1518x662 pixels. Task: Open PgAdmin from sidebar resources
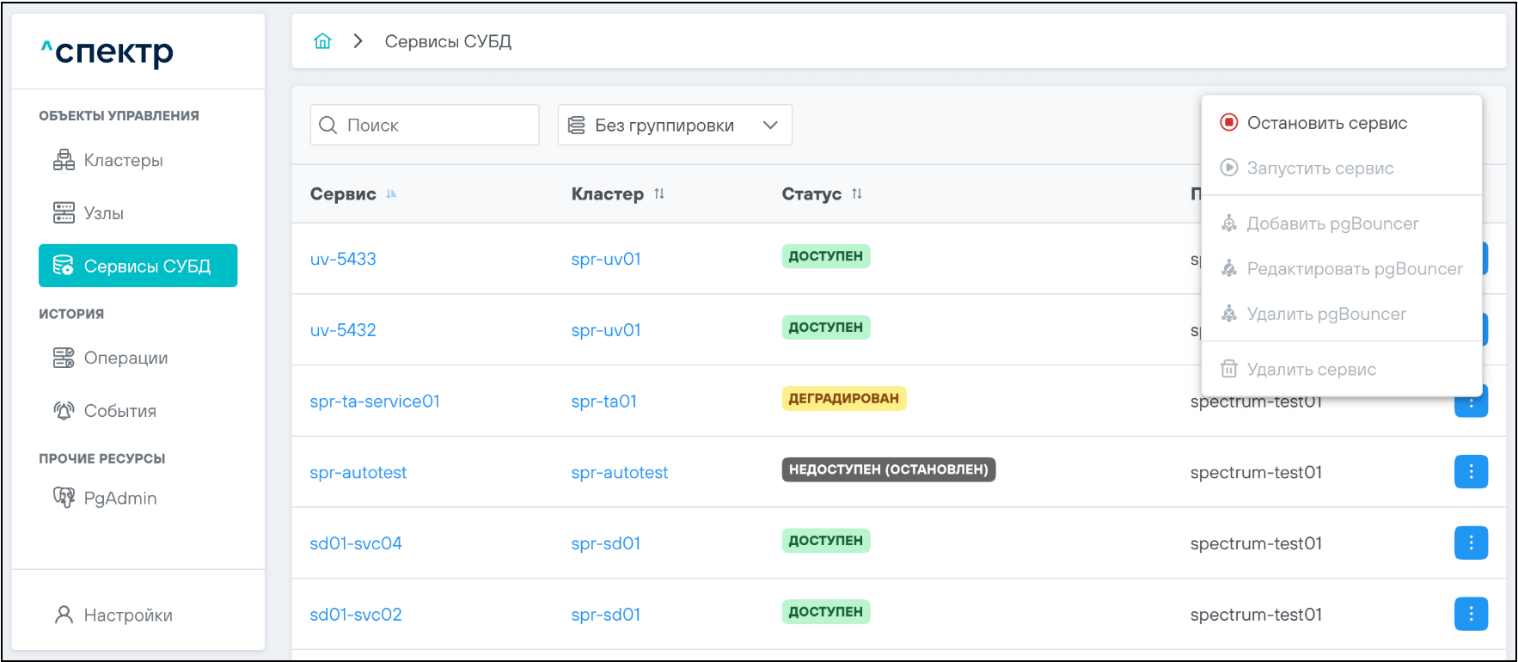[119, 498]
